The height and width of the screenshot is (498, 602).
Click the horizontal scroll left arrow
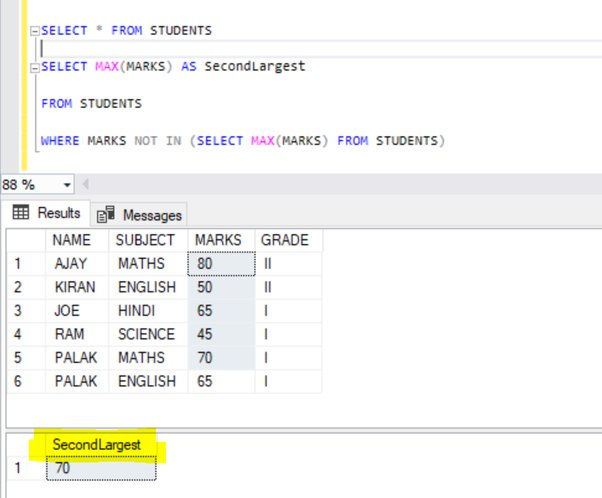point(86,184)
